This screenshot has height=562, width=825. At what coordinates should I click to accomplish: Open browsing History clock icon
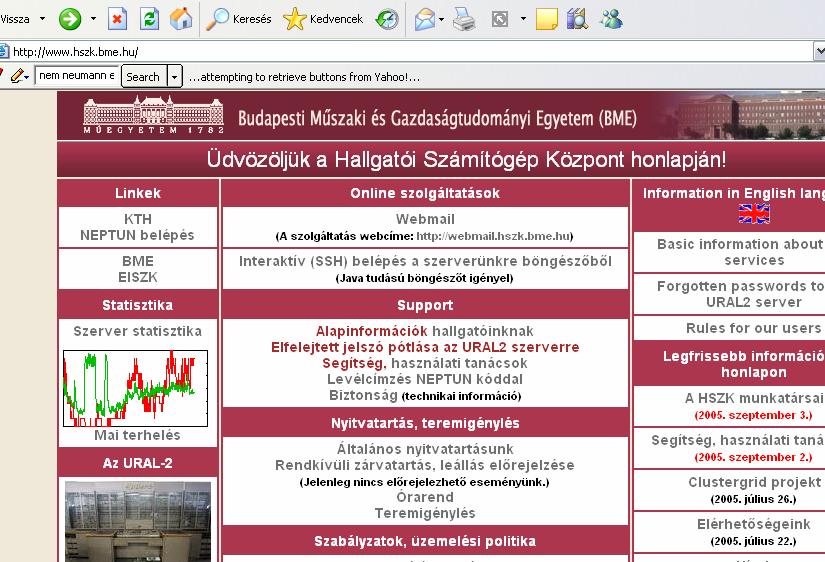click(x=387, y=19)
